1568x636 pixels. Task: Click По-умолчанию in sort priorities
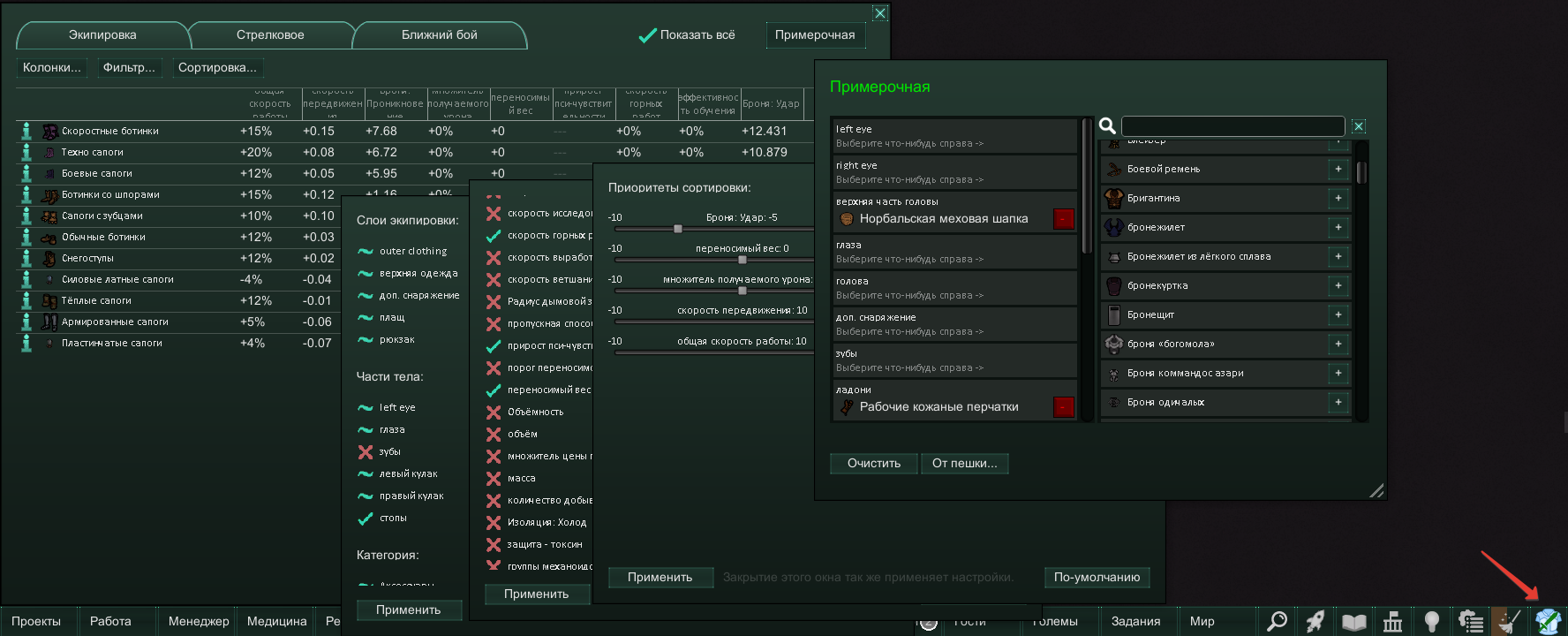(x=1097, y=577)
